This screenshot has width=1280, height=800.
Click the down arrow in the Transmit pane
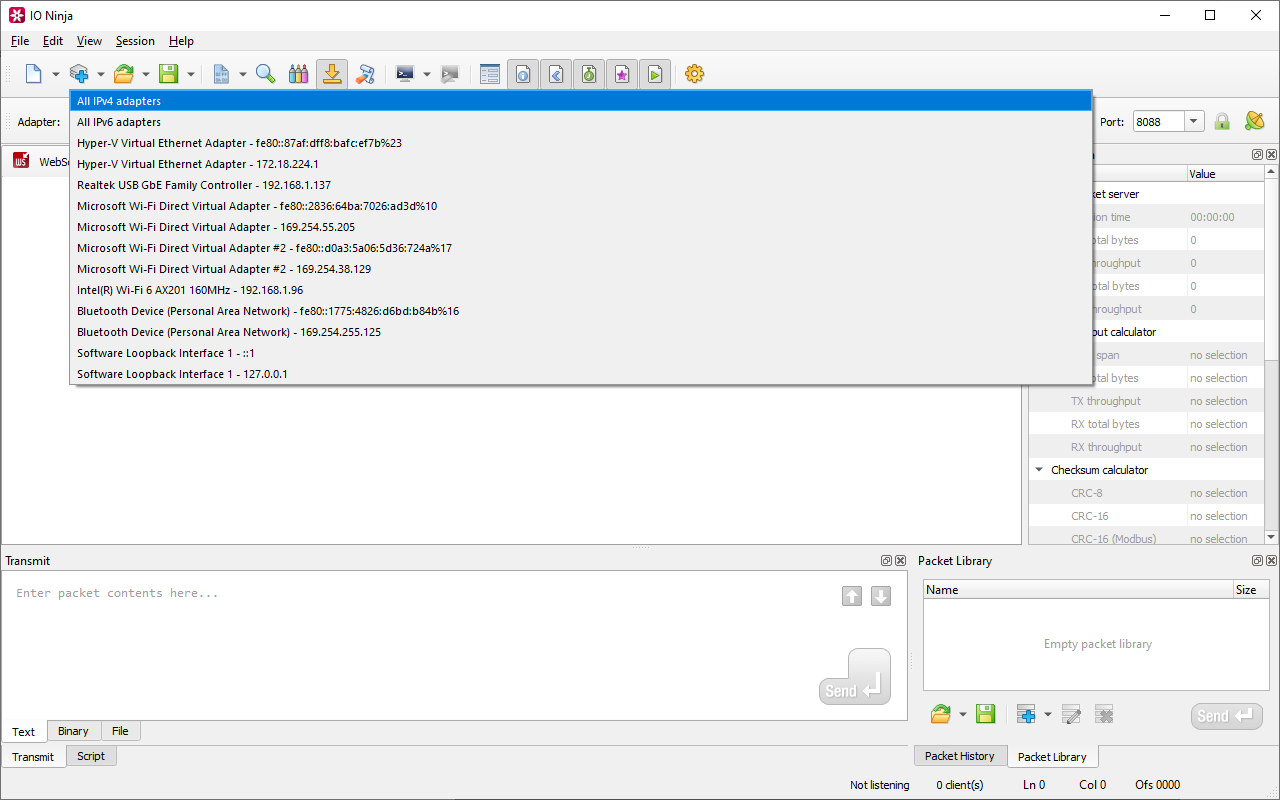point(881,596)
